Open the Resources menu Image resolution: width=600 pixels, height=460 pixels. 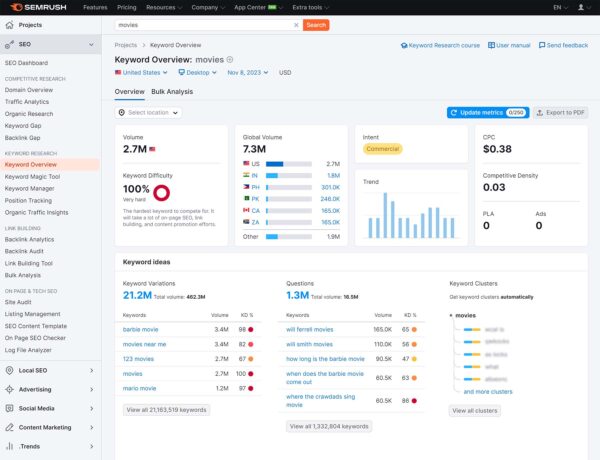tap(164, 7)
